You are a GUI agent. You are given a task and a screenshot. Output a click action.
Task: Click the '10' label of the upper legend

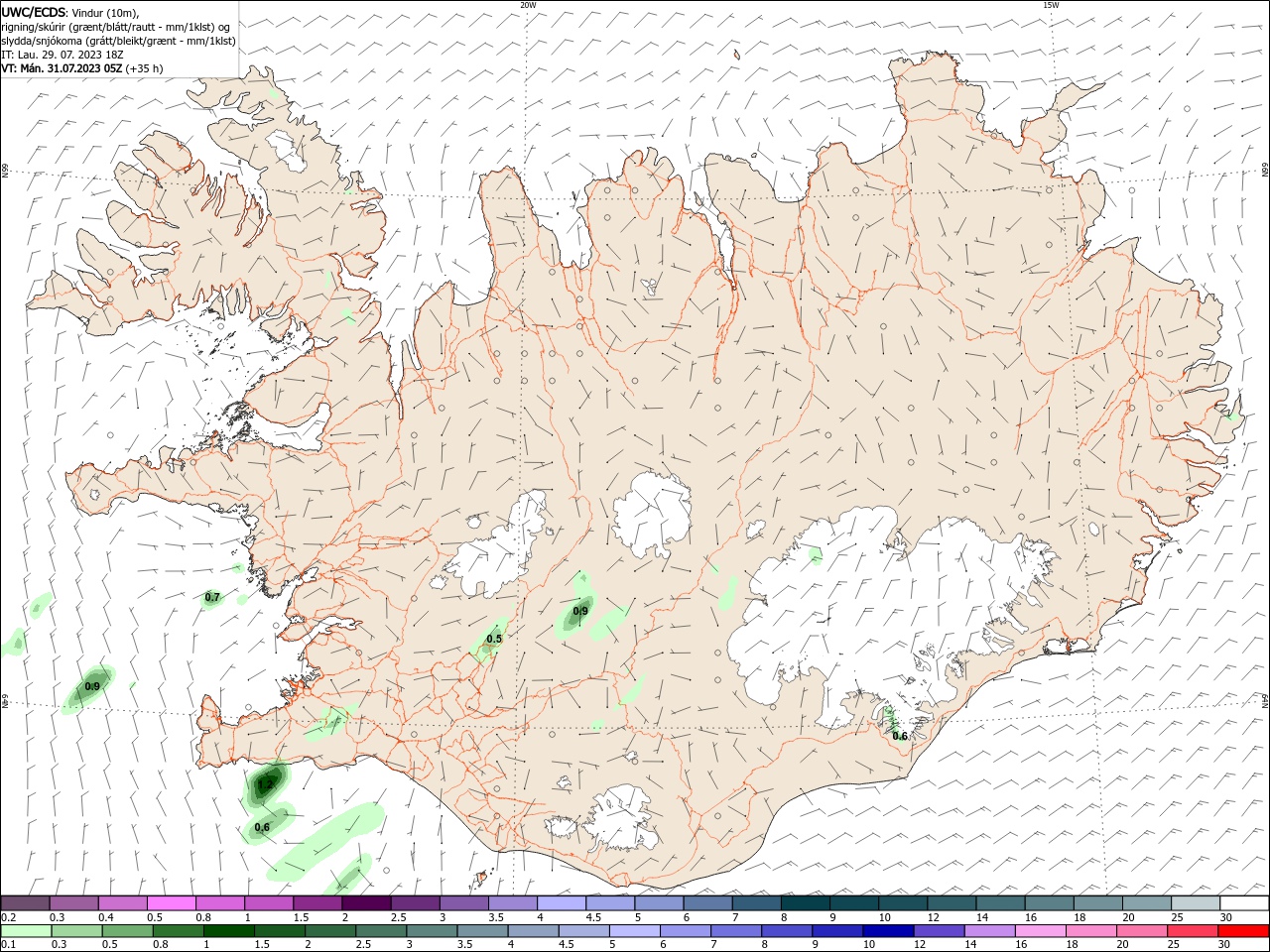[884, 917]
